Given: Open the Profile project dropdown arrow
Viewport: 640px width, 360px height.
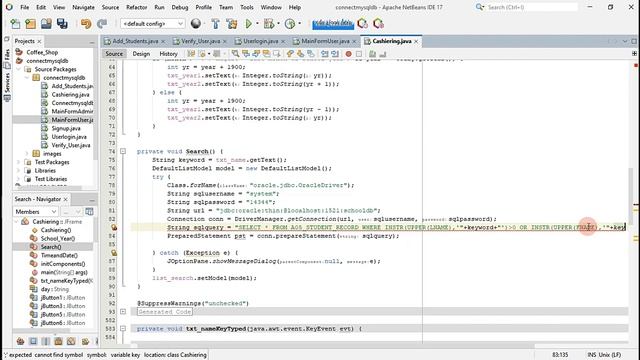Looking at the screenshot, I should click(x=300, y=24).
